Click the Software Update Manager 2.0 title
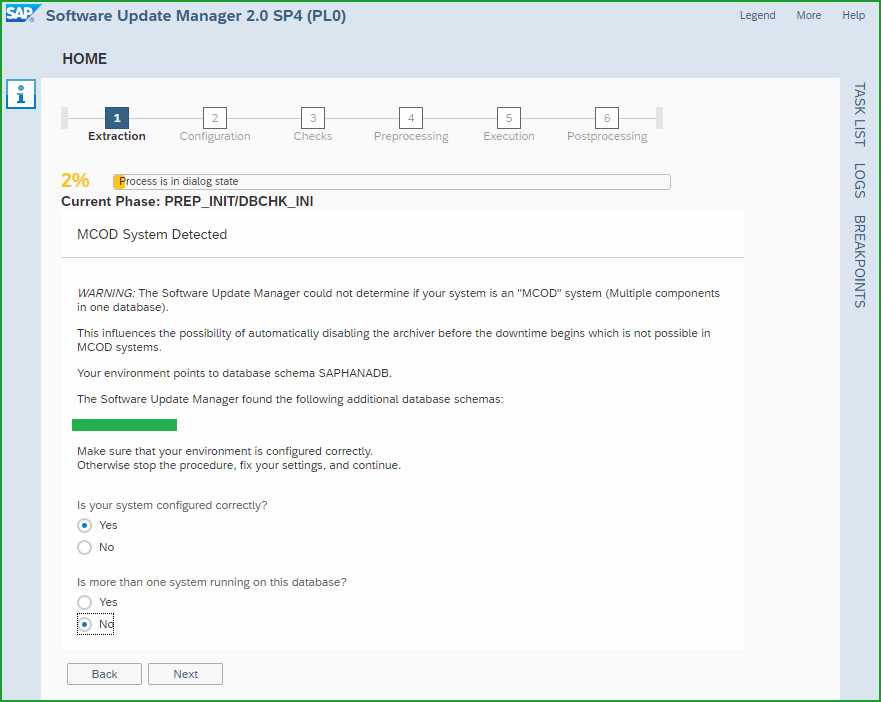The image size is (881, 702). [196, 15]
